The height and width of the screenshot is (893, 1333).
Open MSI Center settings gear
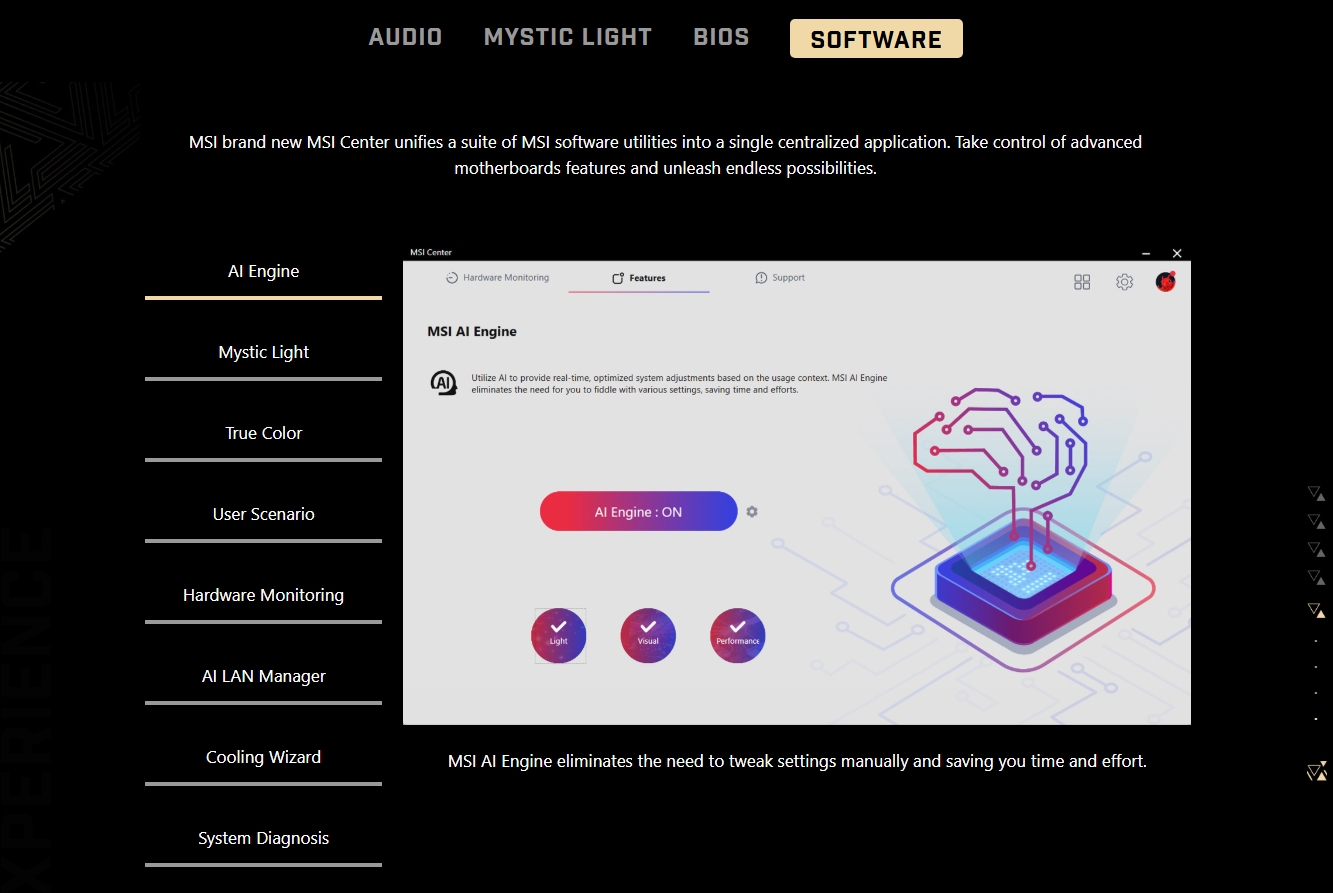[x=1124, y=283]
